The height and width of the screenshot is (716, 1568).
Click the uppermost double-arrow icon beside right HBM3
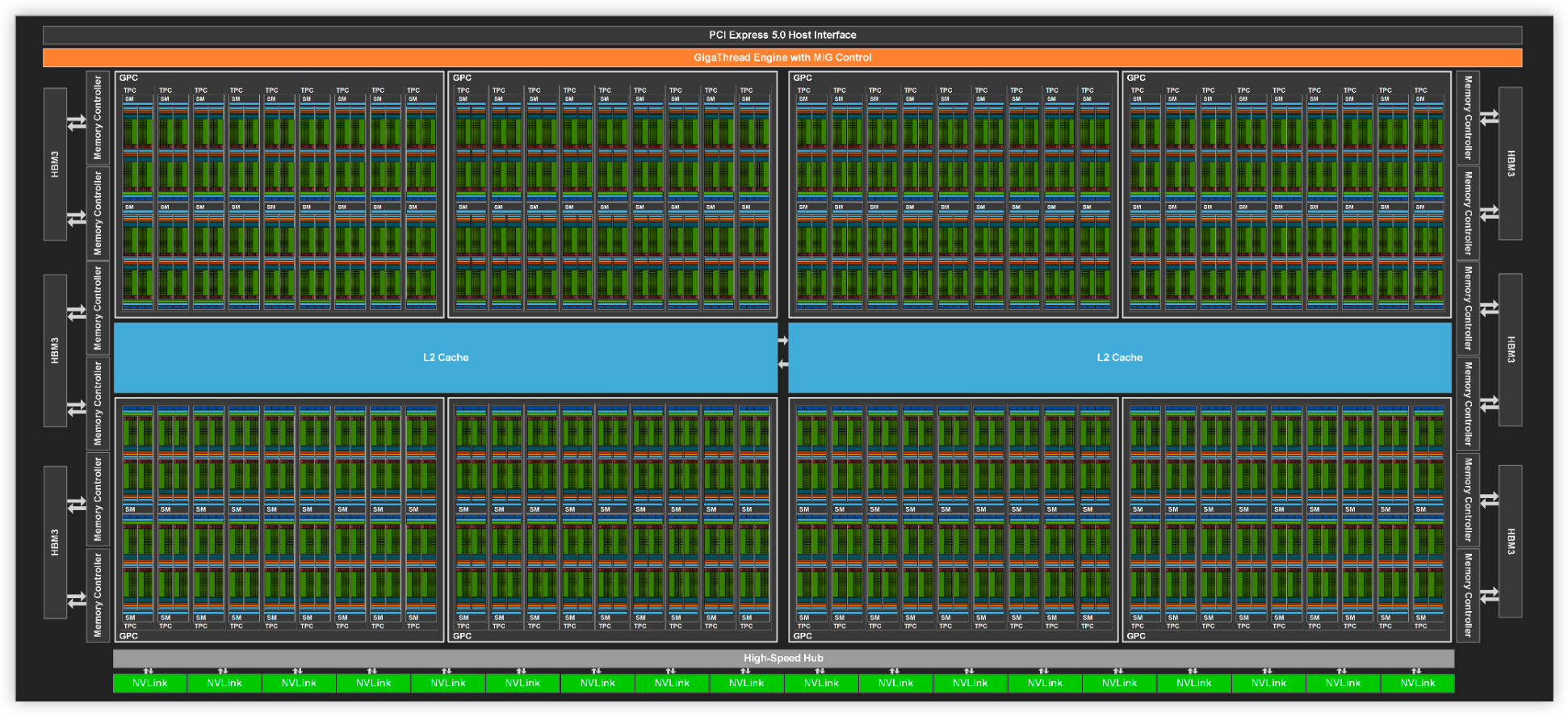click(1490, 117)
